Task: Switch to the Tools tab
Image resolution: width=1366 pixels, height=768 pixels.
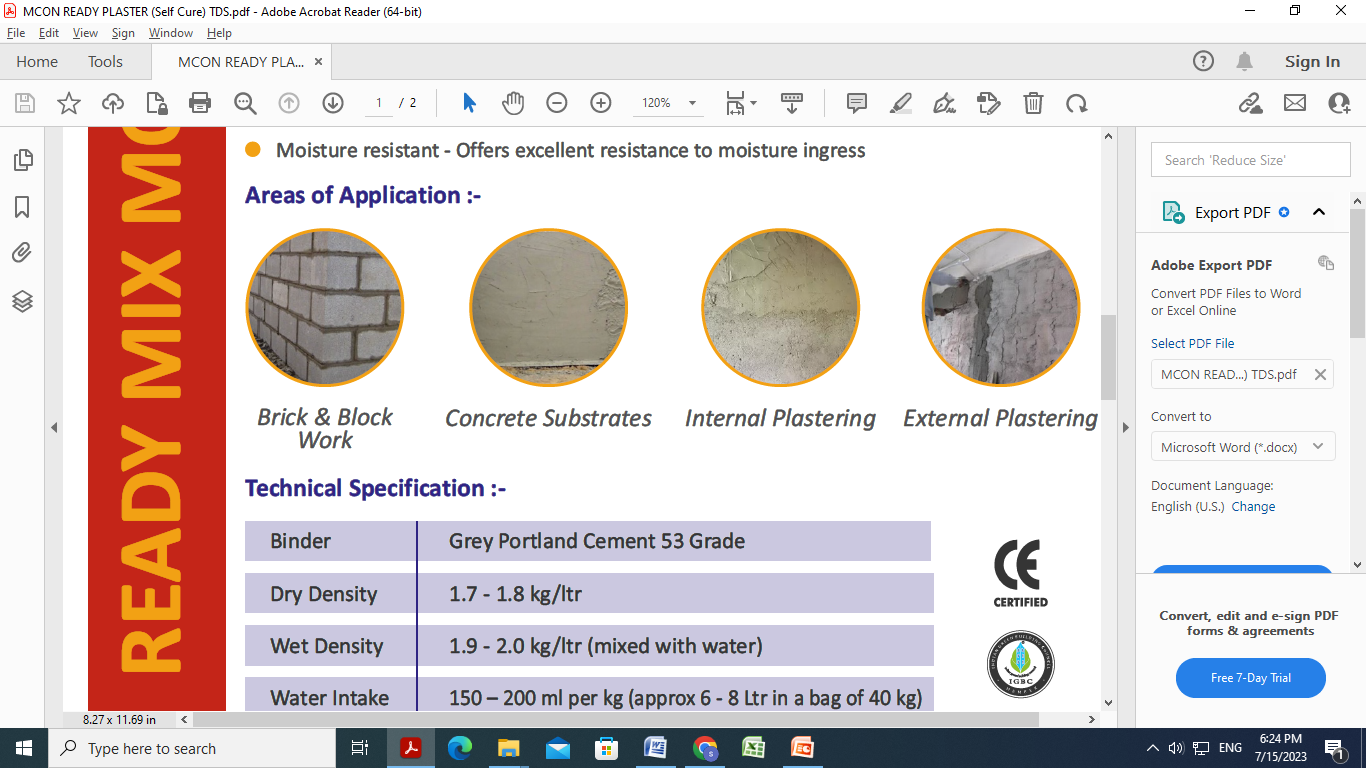Action: (105, 62)
